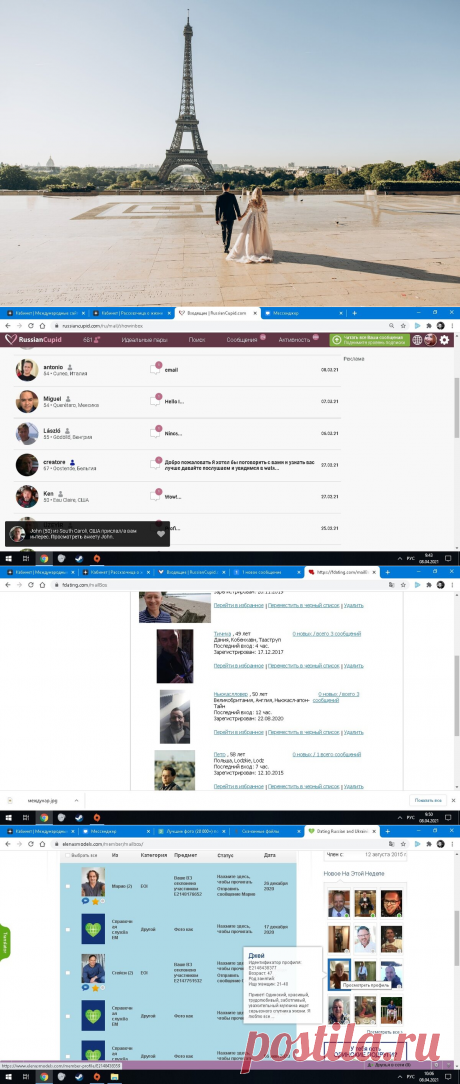Viewport: 460px width, 1084px height.
Task: Open the 'Активность' menu on RussianCupid
Action: tap(295, 339)
